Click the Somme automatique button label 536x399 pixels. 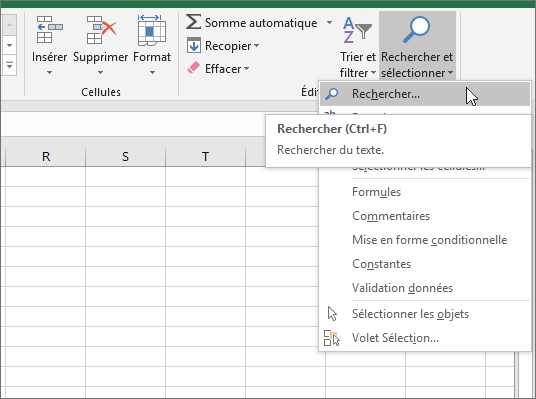(261, 23)
